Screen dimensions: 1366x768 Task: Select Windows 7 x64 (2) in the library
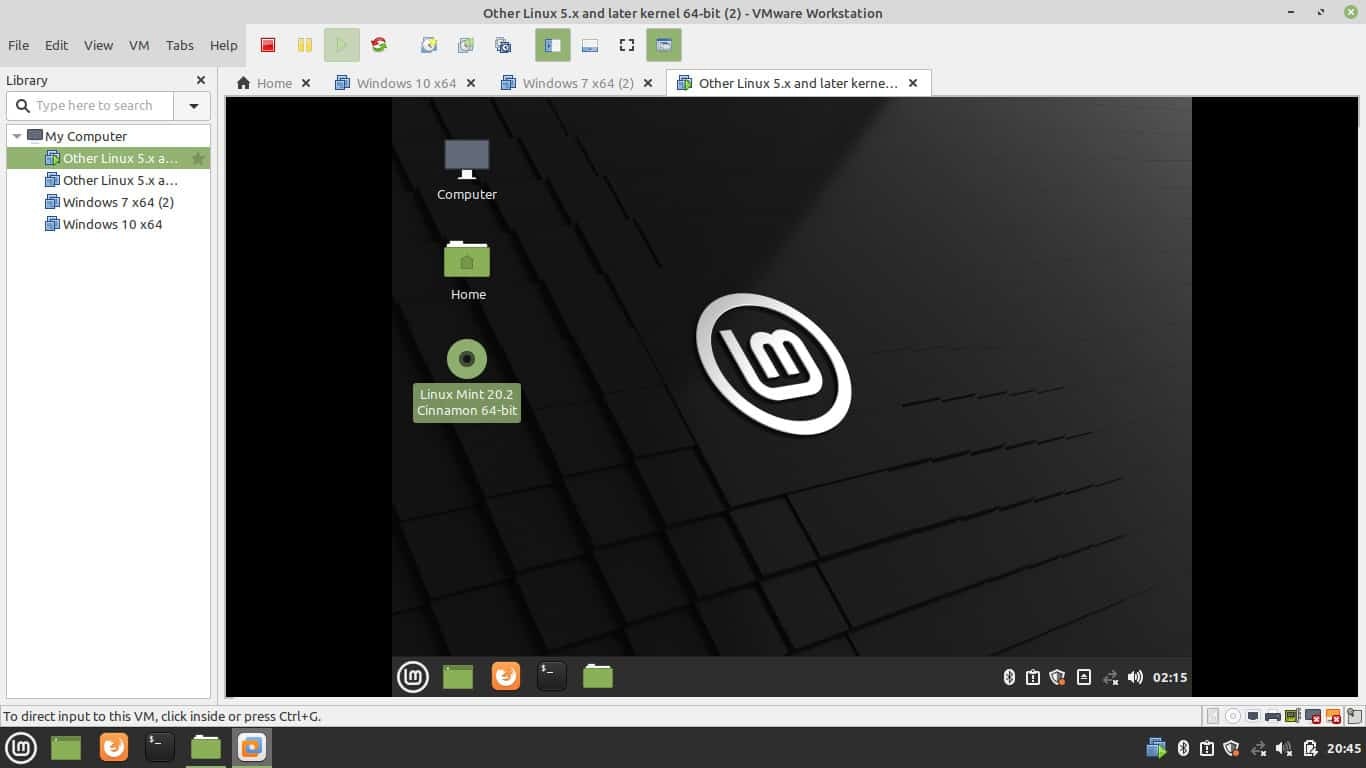pyautogui.click(x=110, y=202)
